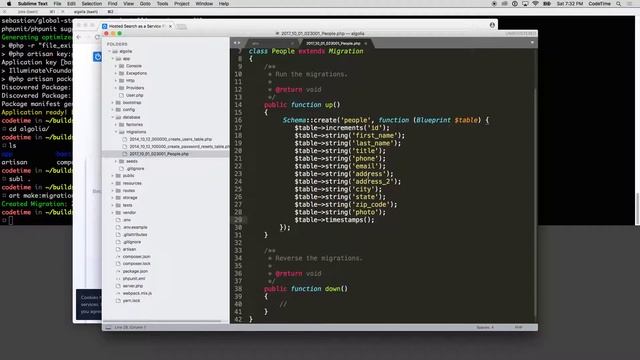Viewport: 640px width, 360px height.
Task: Open Spotlight search in menu bar
Action: [x=619, y=4]
